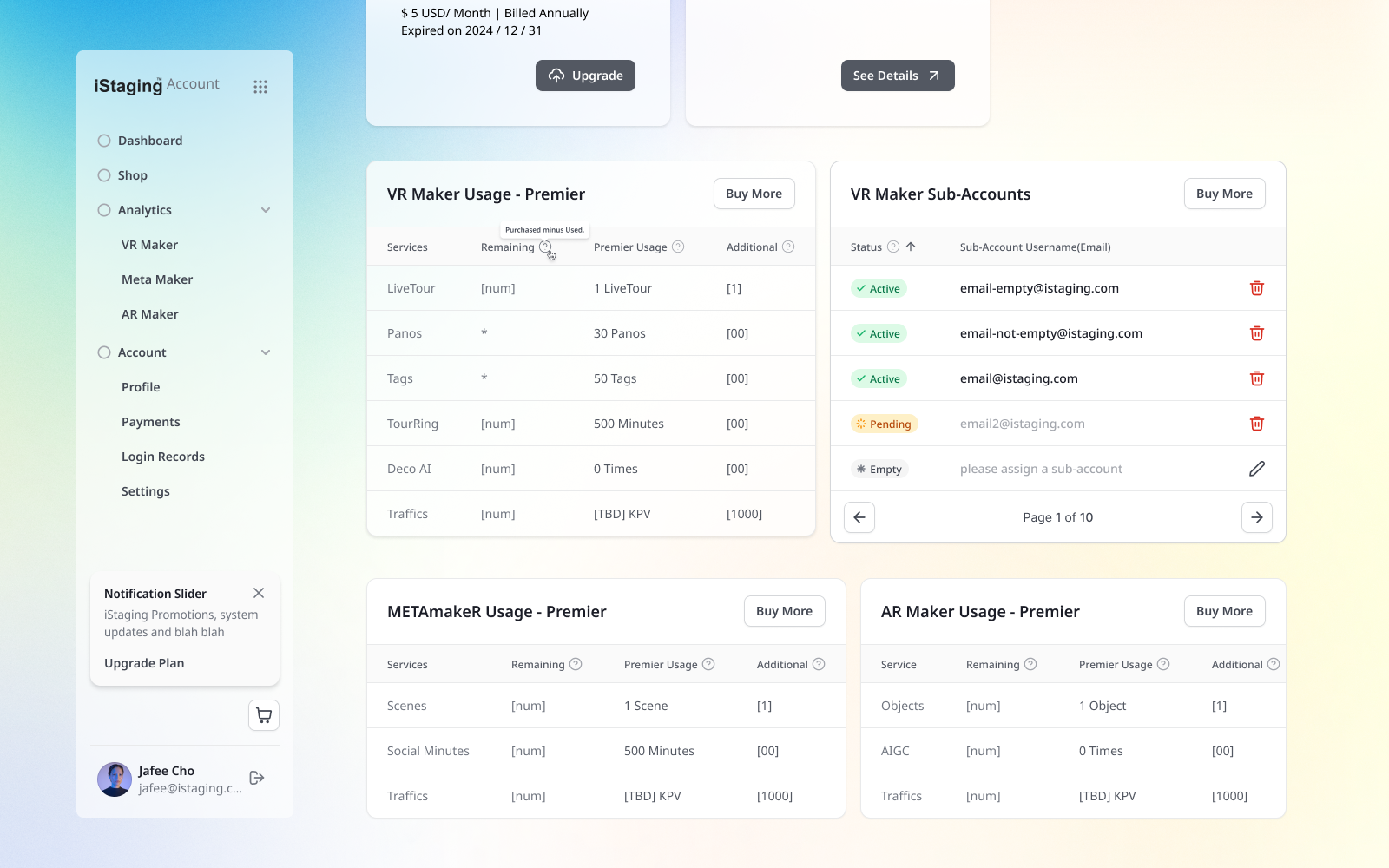The height and width of the screenshot is (868, 1389).
Task: Click AR Maker Additional help icon
Action: pyautogui.click(x=1274, y=664)
